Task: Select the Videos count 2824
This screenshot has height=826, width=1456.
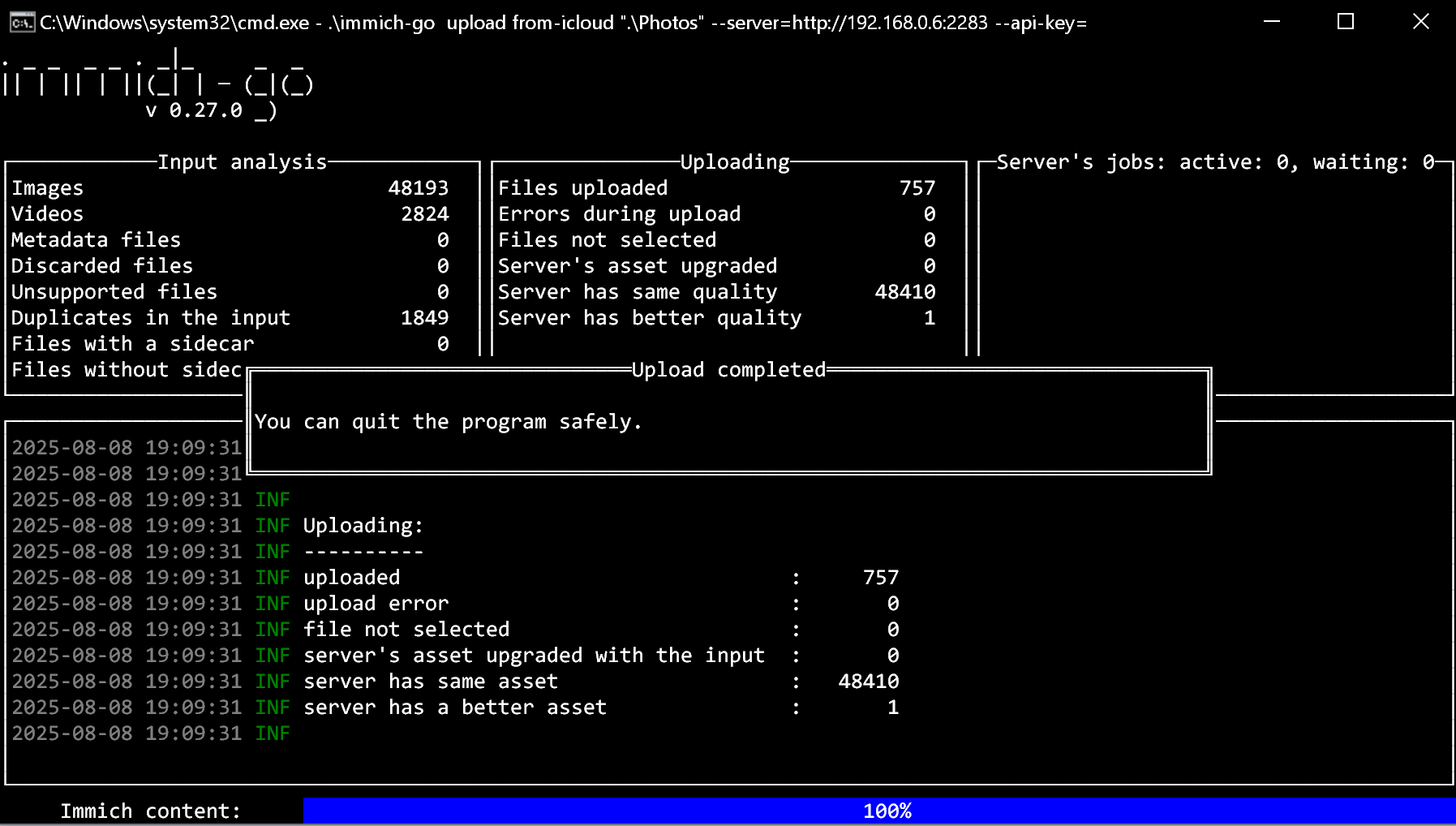Action: (x=425, y=214)
